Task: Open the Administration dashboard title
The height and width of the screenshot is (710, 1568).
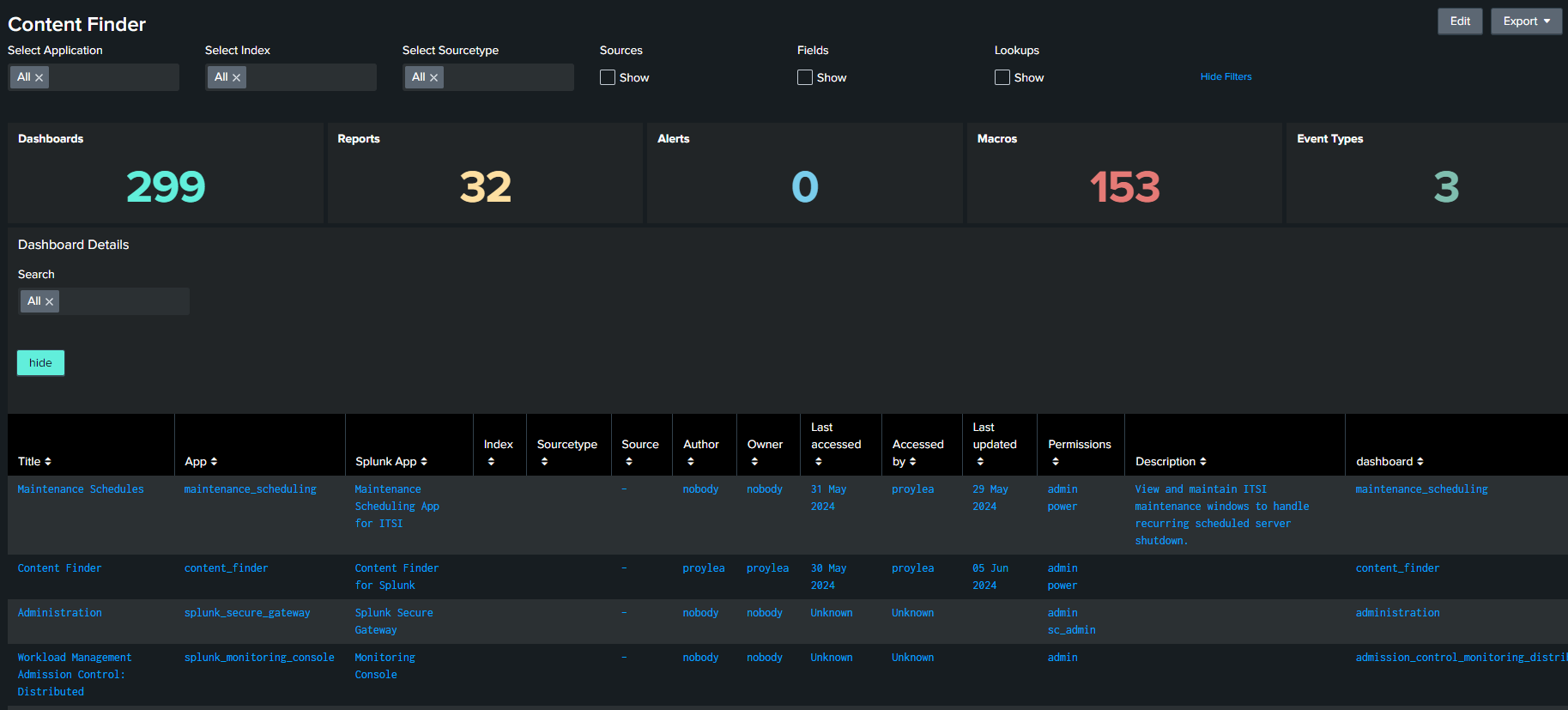Action: [x=59, y=613]
